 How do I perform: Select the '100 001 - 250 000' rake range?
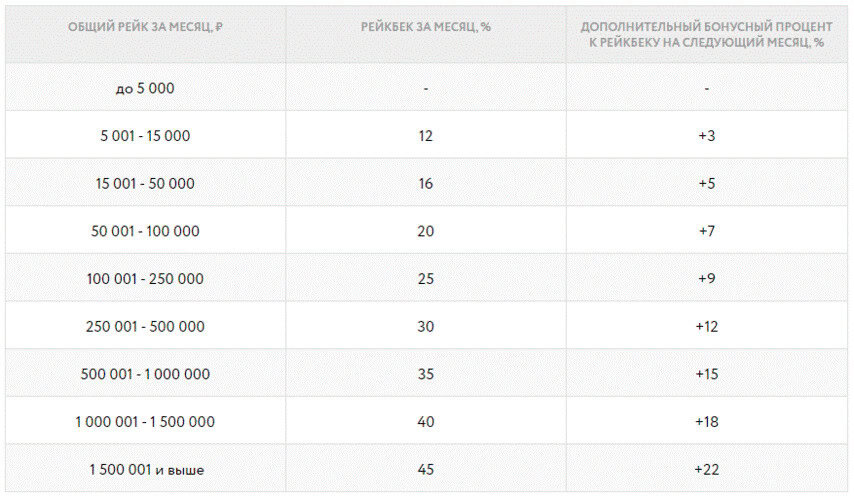[145, 279]
